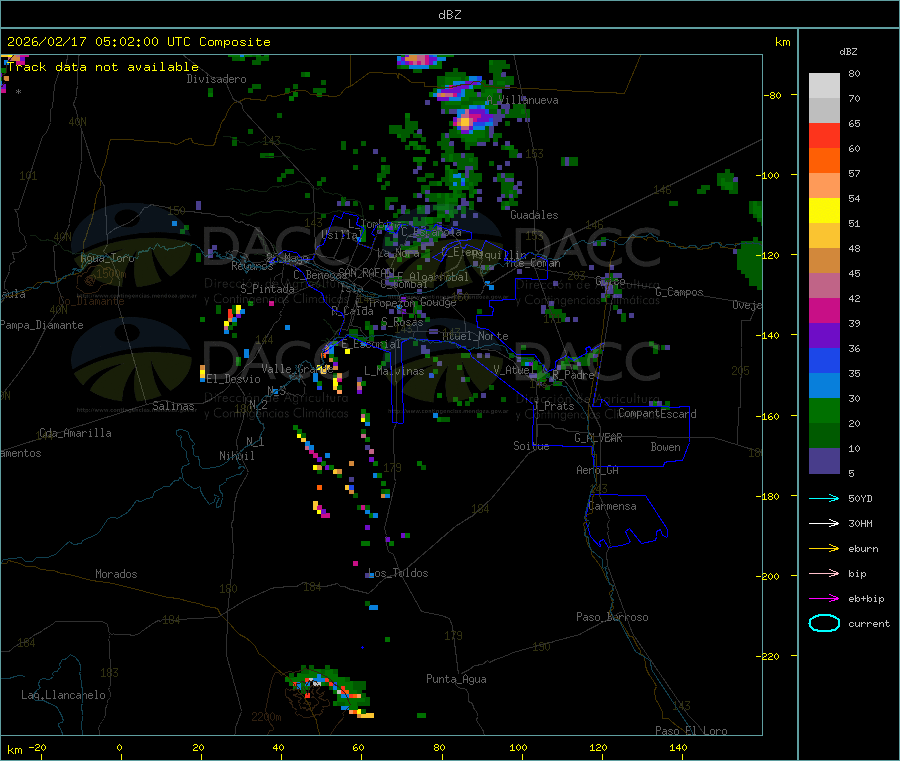Screen dimensions: 900x761
Task: Click the white 30HM arrow icon
Action: pos(824,523)
